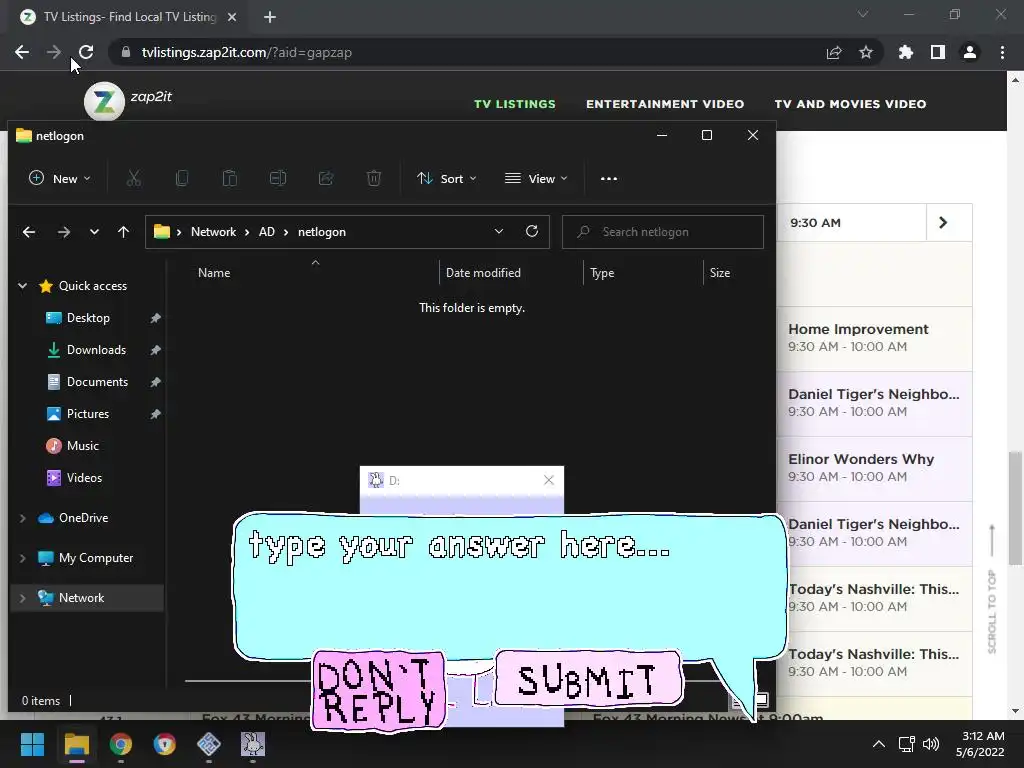Open the Elinor Wonders Why listing

[874, 468]
